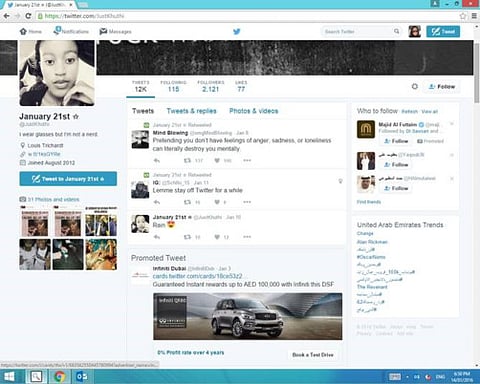View the Following 115 stat

point(173,86)
